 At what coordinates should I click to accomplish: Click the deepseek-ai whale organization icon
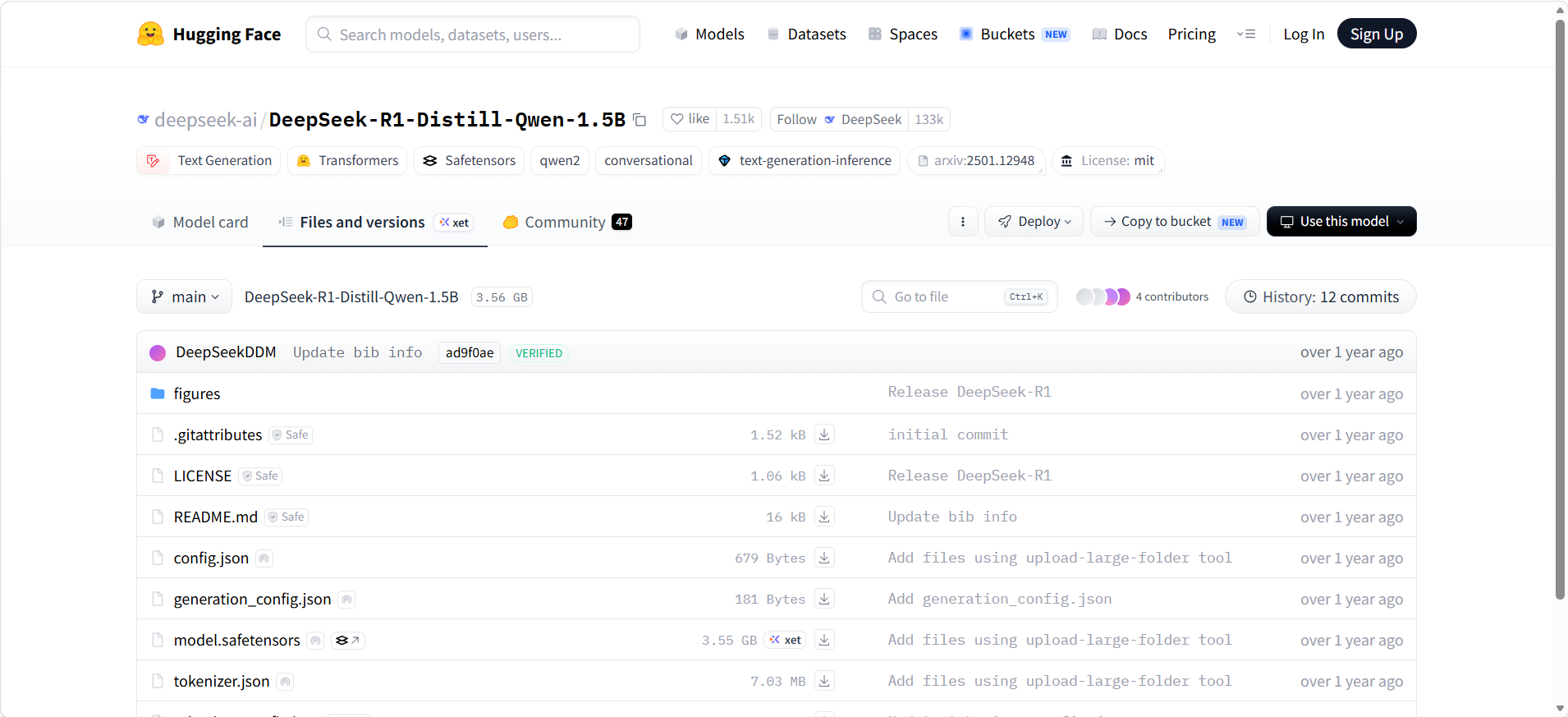[144, 120]
